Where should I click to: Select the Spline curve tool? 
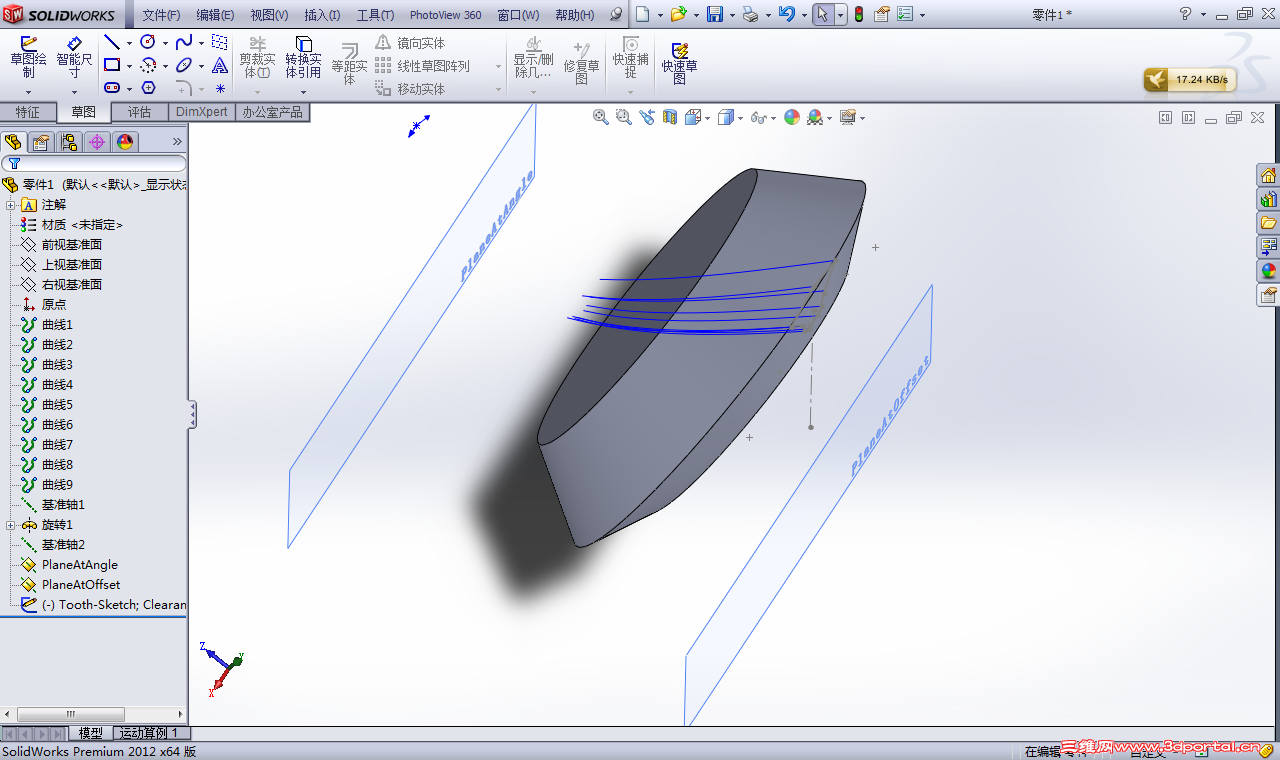(x=184, y=43)
